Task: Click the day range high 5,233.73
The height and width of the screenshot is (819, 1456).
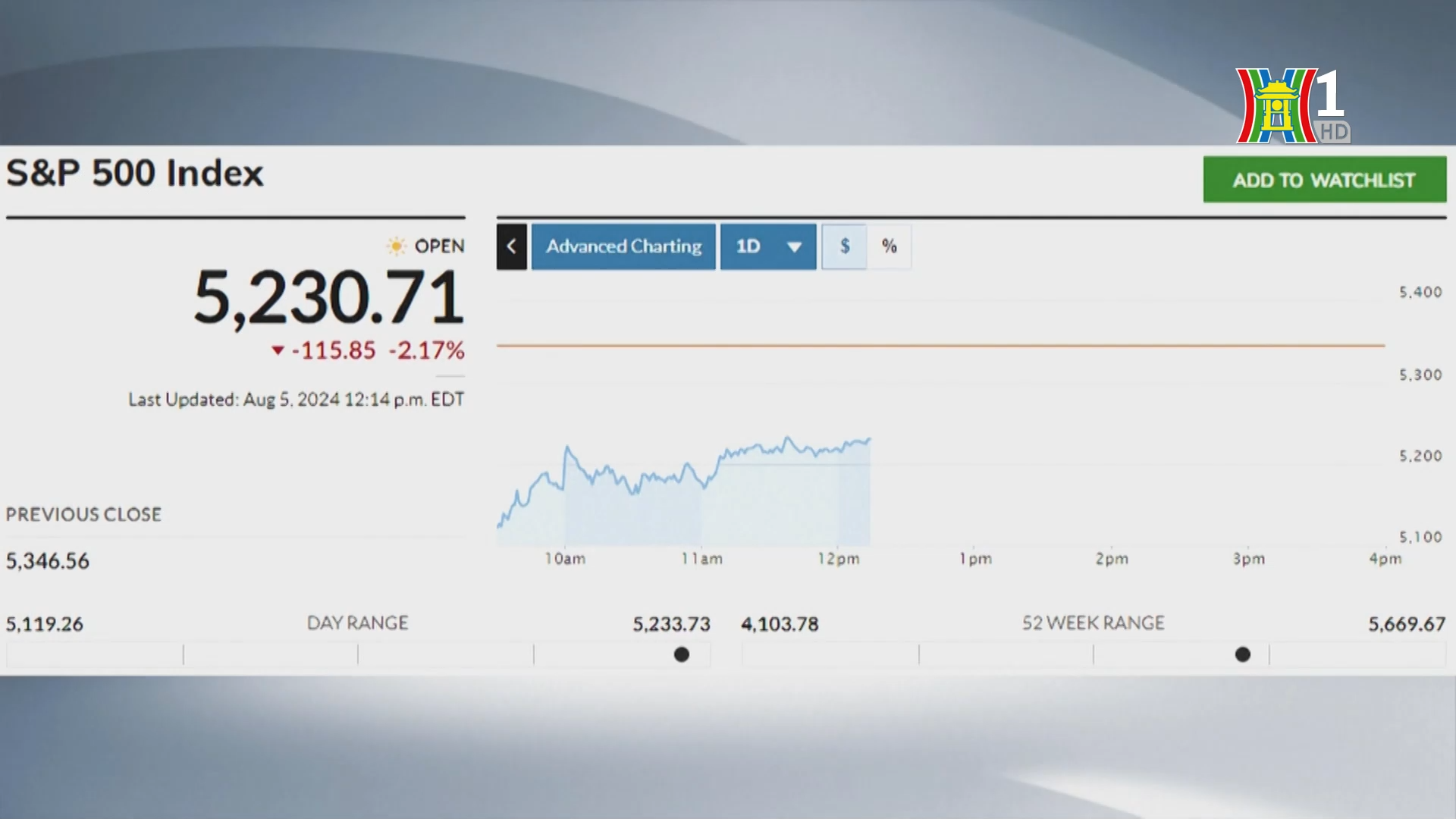Action: point(672,624)
